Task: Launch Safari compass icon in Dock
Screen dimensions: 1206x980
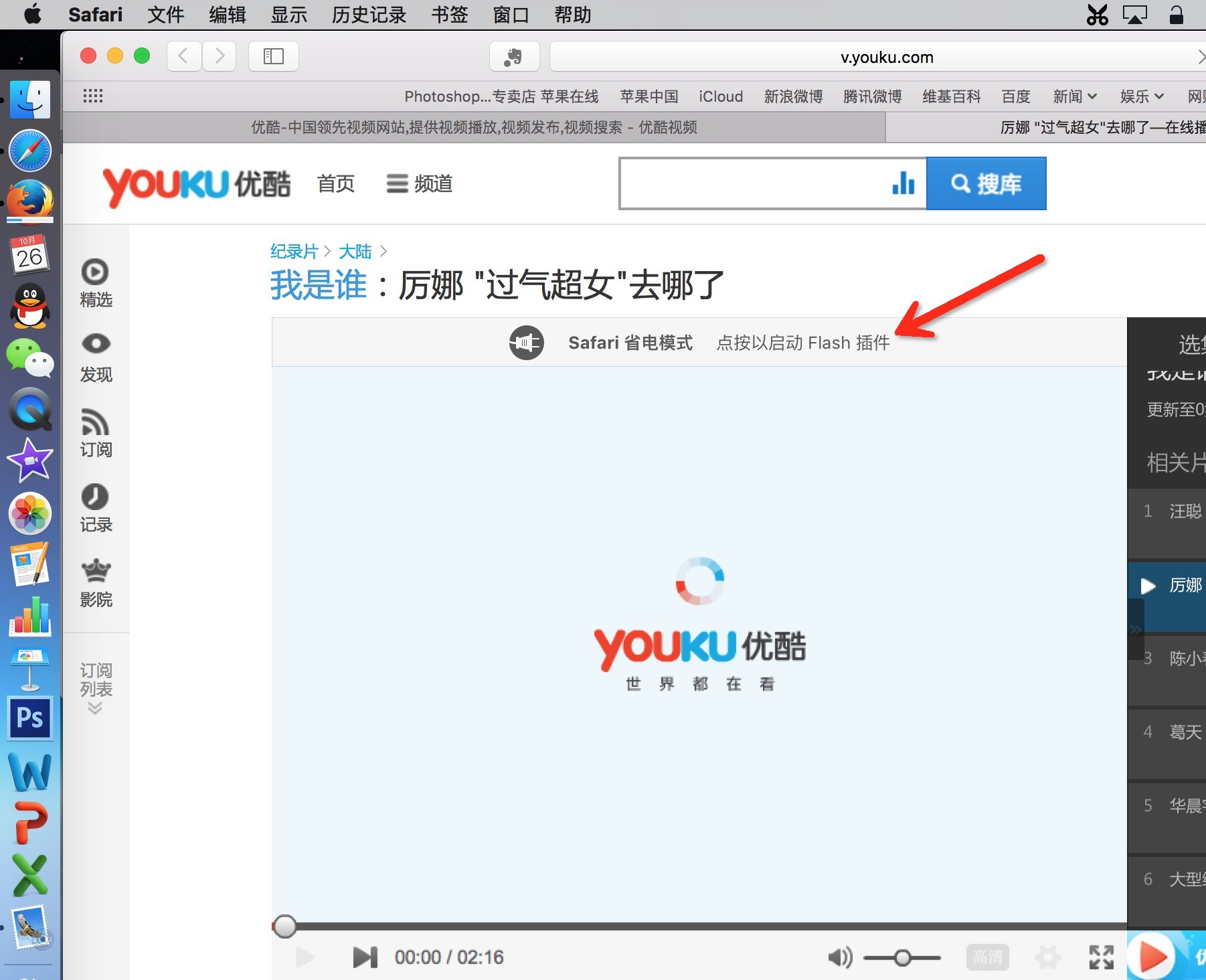Action: 30,151
